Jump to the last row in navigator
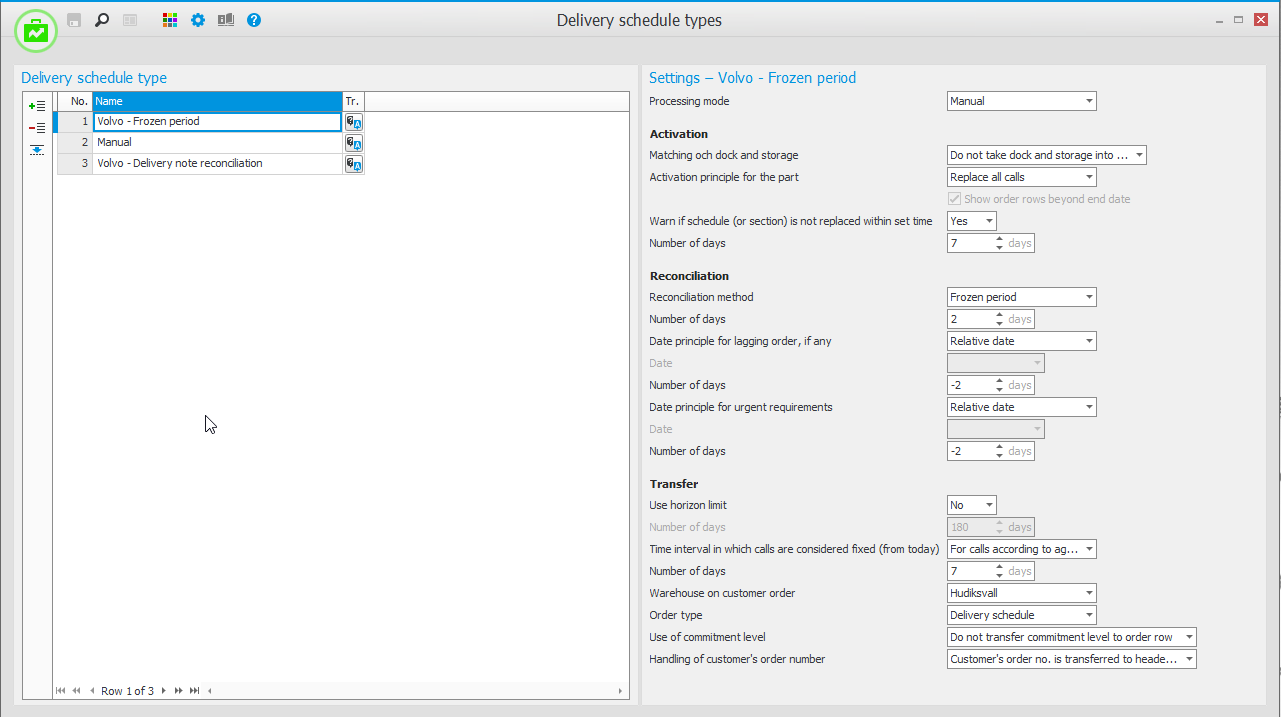This screenshot has height=717, width=1281. pyautogui.click(x=195, y=691)
